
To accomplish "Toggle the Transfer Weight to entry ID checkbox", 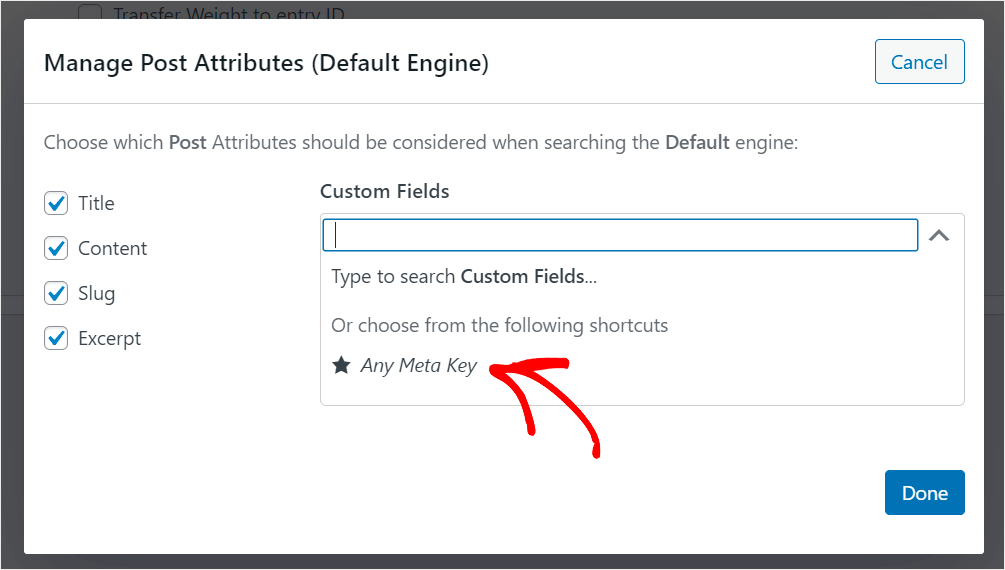I will coord(90,12).
